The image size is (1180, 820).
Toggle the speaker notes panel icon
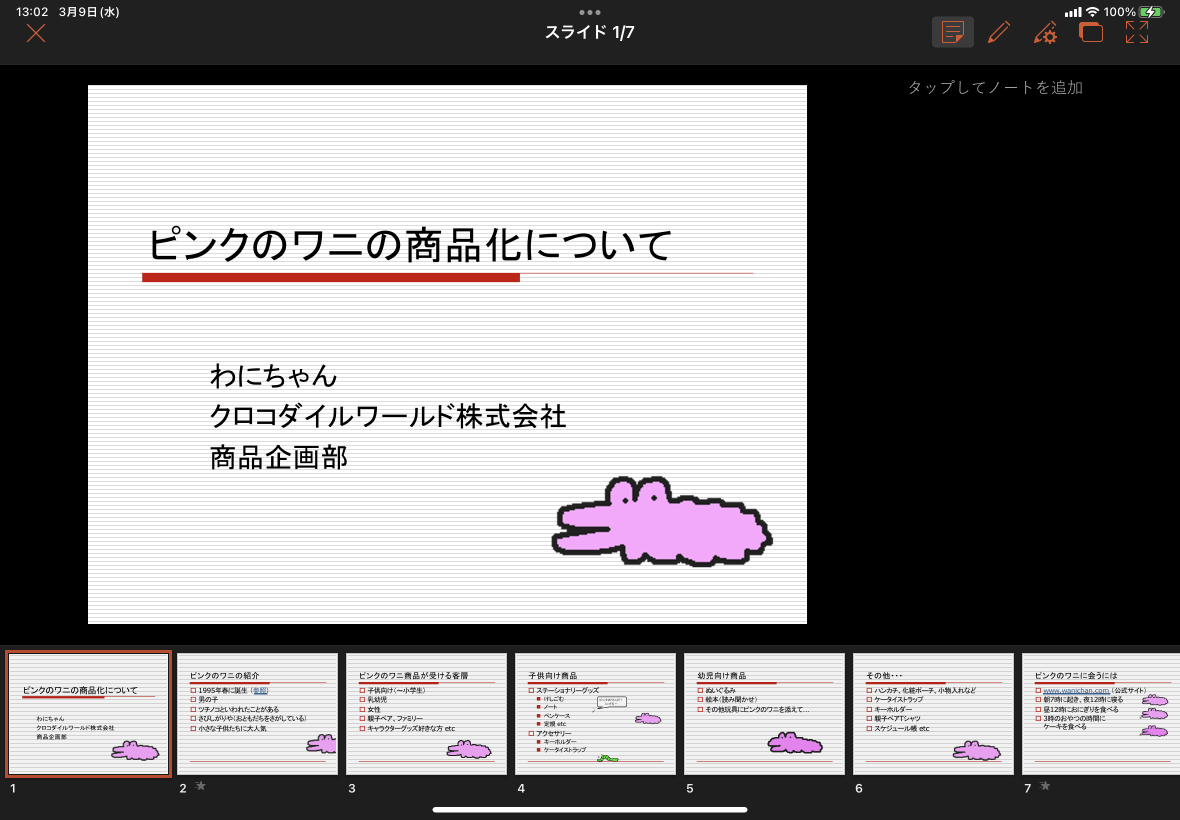coord(953,32)
